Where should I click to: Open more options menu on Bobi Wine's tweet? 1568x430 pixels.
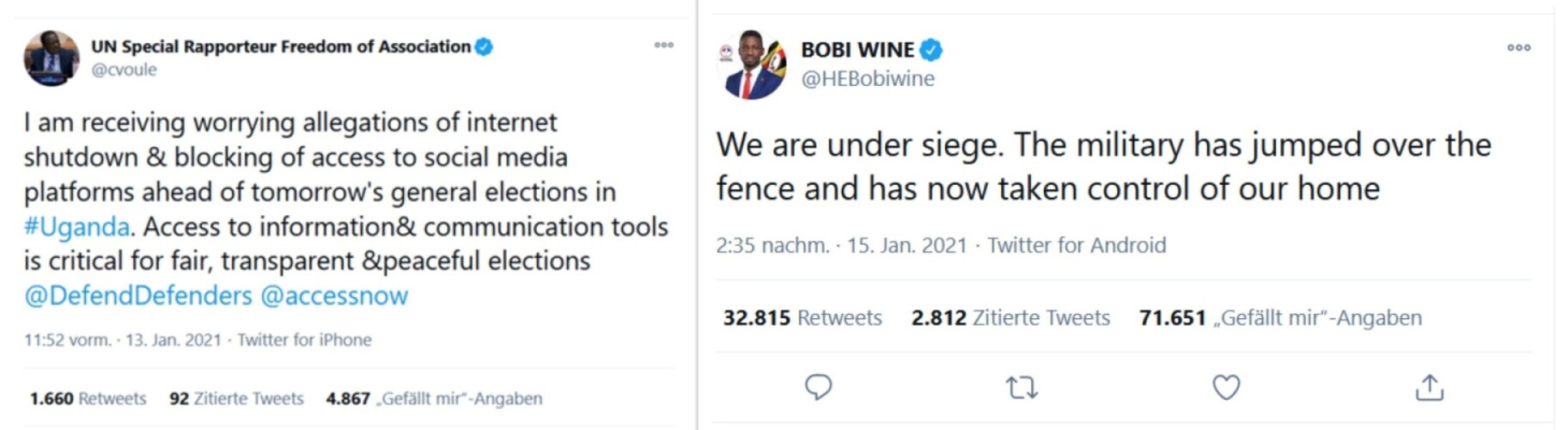point(1518,48)
